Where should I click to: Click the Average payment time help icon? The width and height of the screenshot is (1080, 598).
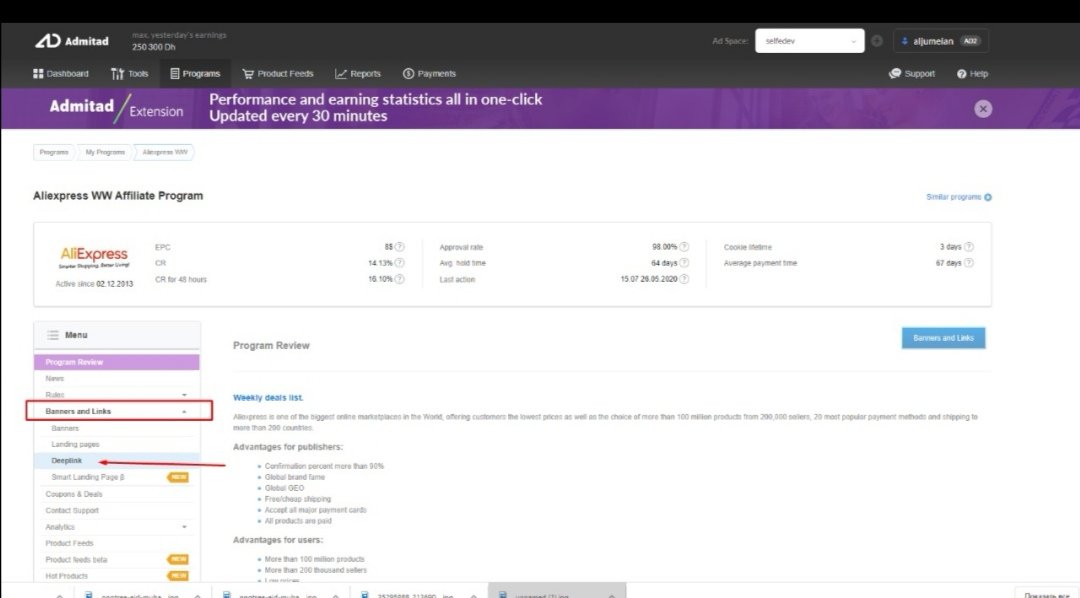968,262
